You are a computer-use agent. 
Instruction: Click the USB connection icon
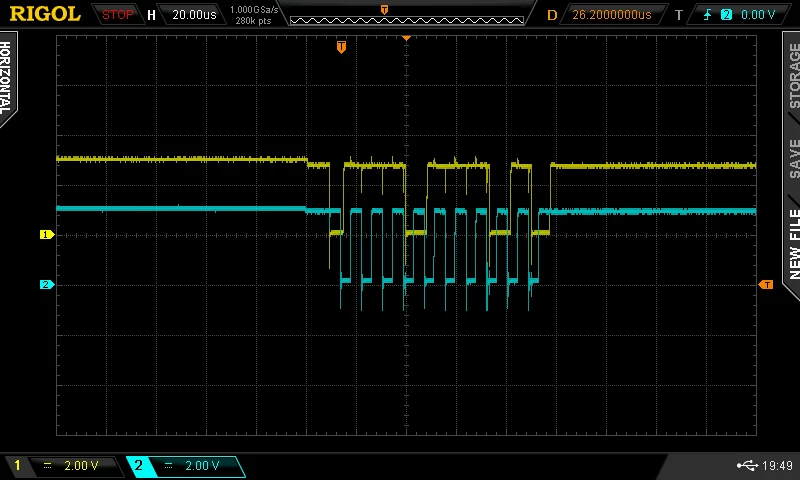[x=747, y=465]
